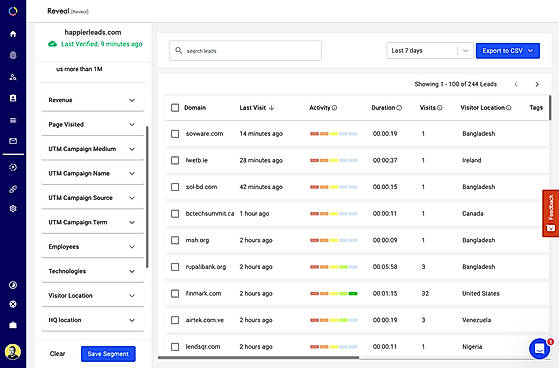This screenshot has height=368, width=559.
Task: Open the inbox mail icon in sidebar
Action: 13,141
